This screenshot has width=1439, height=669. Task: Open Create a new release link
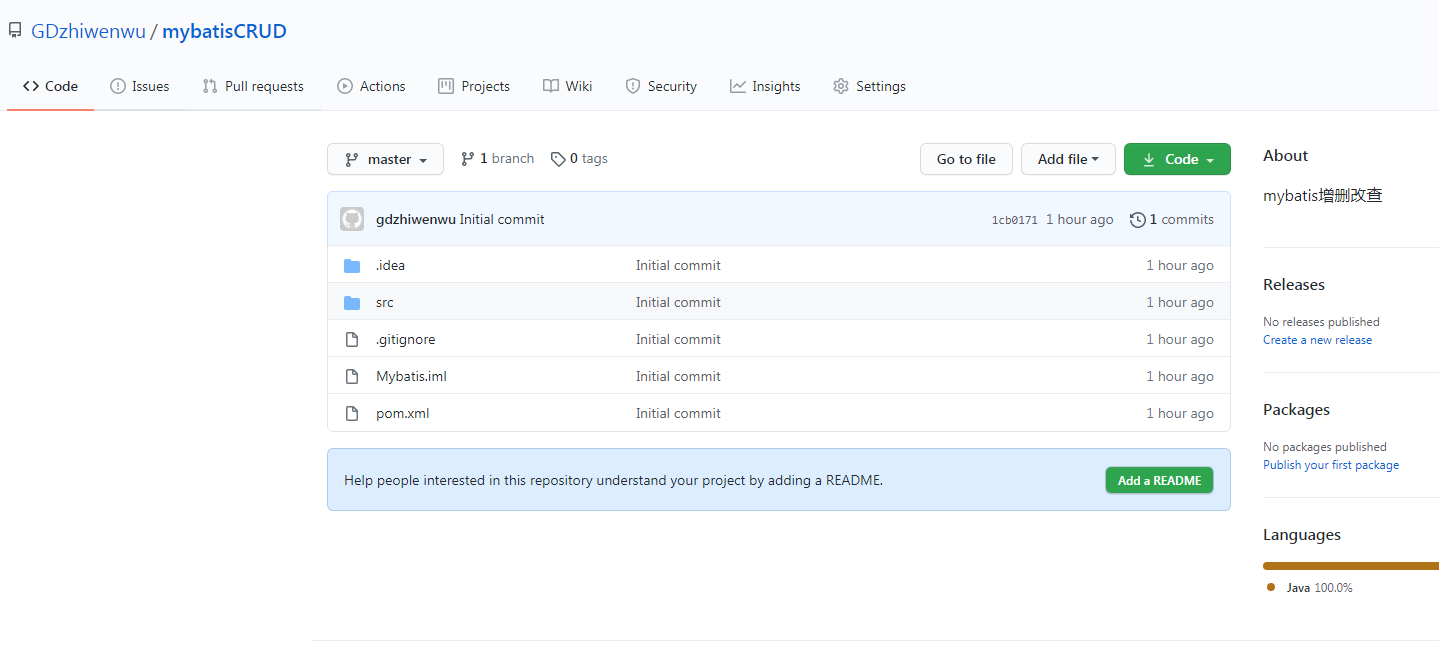(x=1316, y=339)
